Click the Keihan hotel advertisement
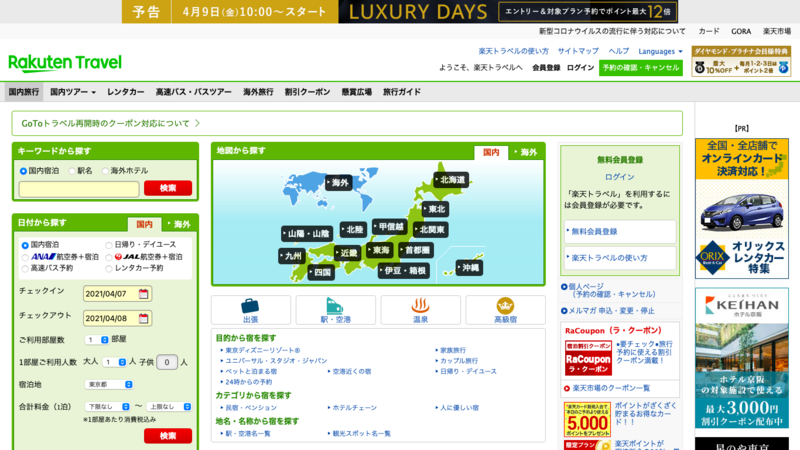The height and width of the screenshot is (450, 800). tap(741, 358)
